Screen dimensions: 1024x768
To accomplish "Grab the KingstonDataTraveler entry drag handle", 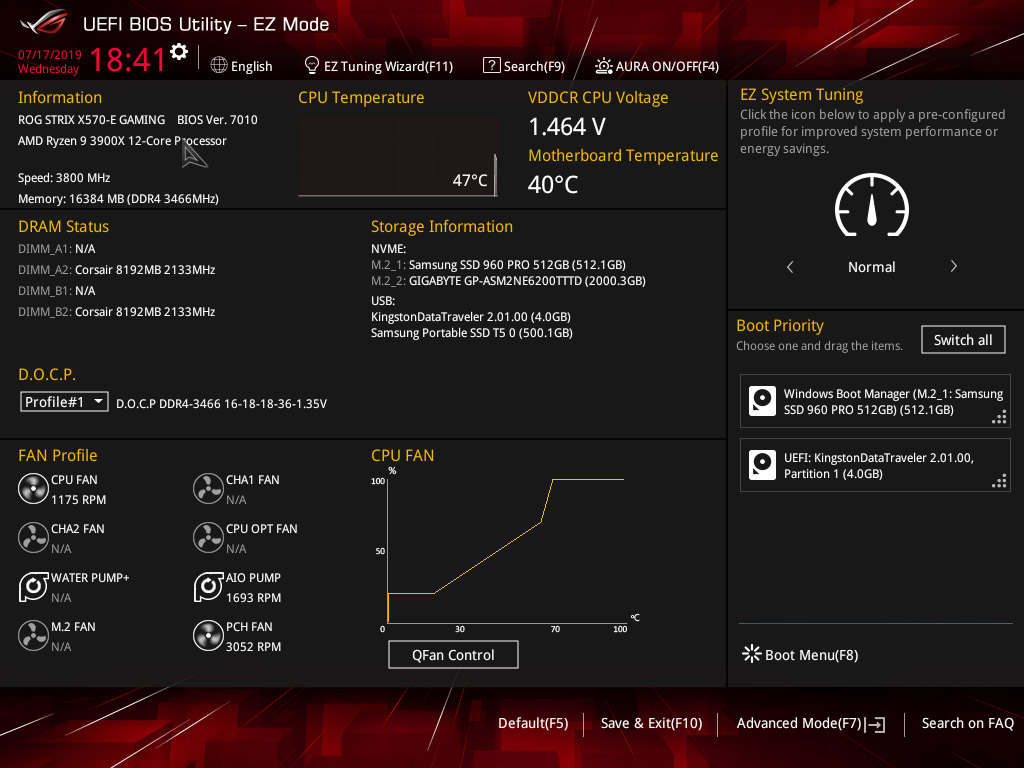I will pos(999,481).
